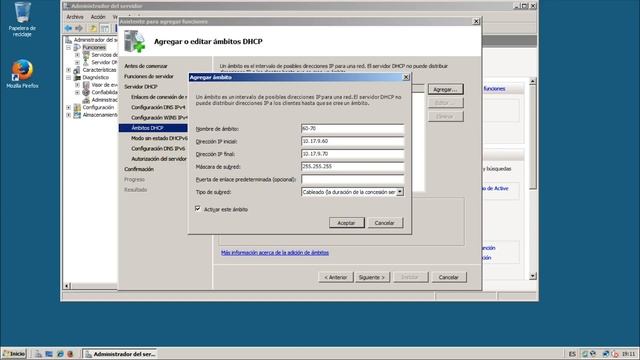Click the Visor de eventos icon

coord(86,85)
